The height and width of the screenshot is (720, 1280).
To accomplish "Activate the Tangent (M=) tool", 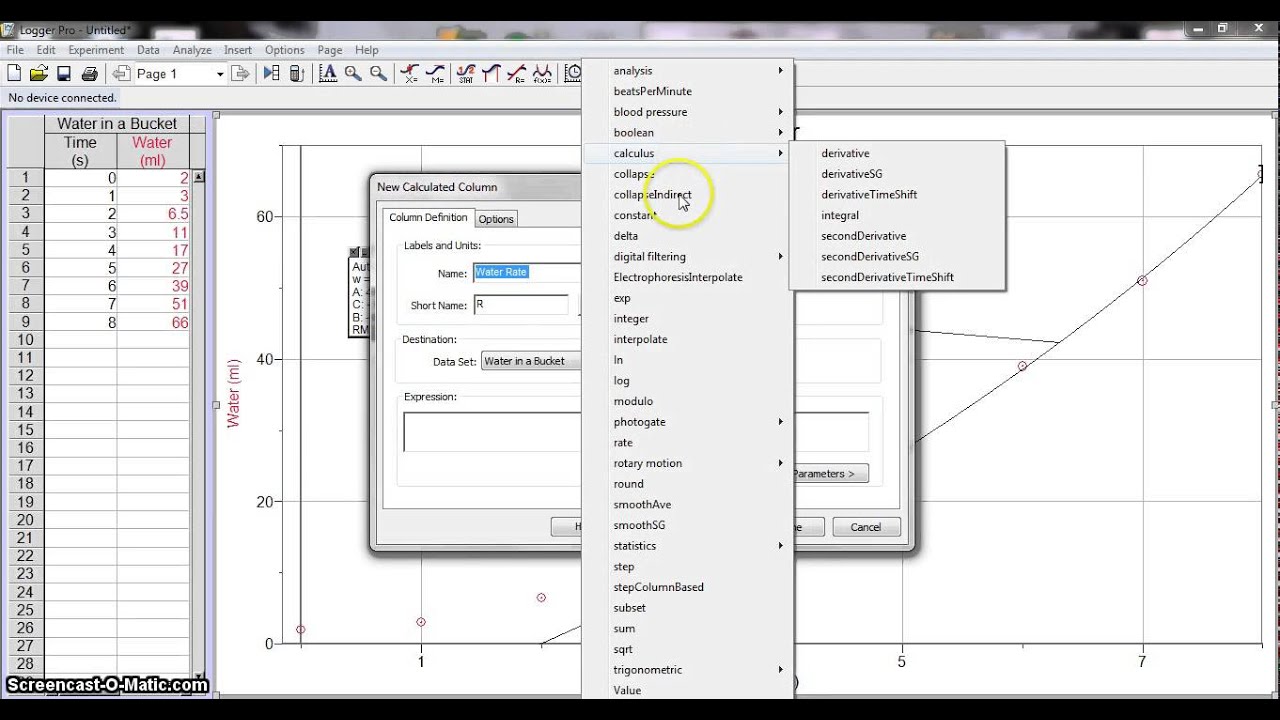I will 436,73.
